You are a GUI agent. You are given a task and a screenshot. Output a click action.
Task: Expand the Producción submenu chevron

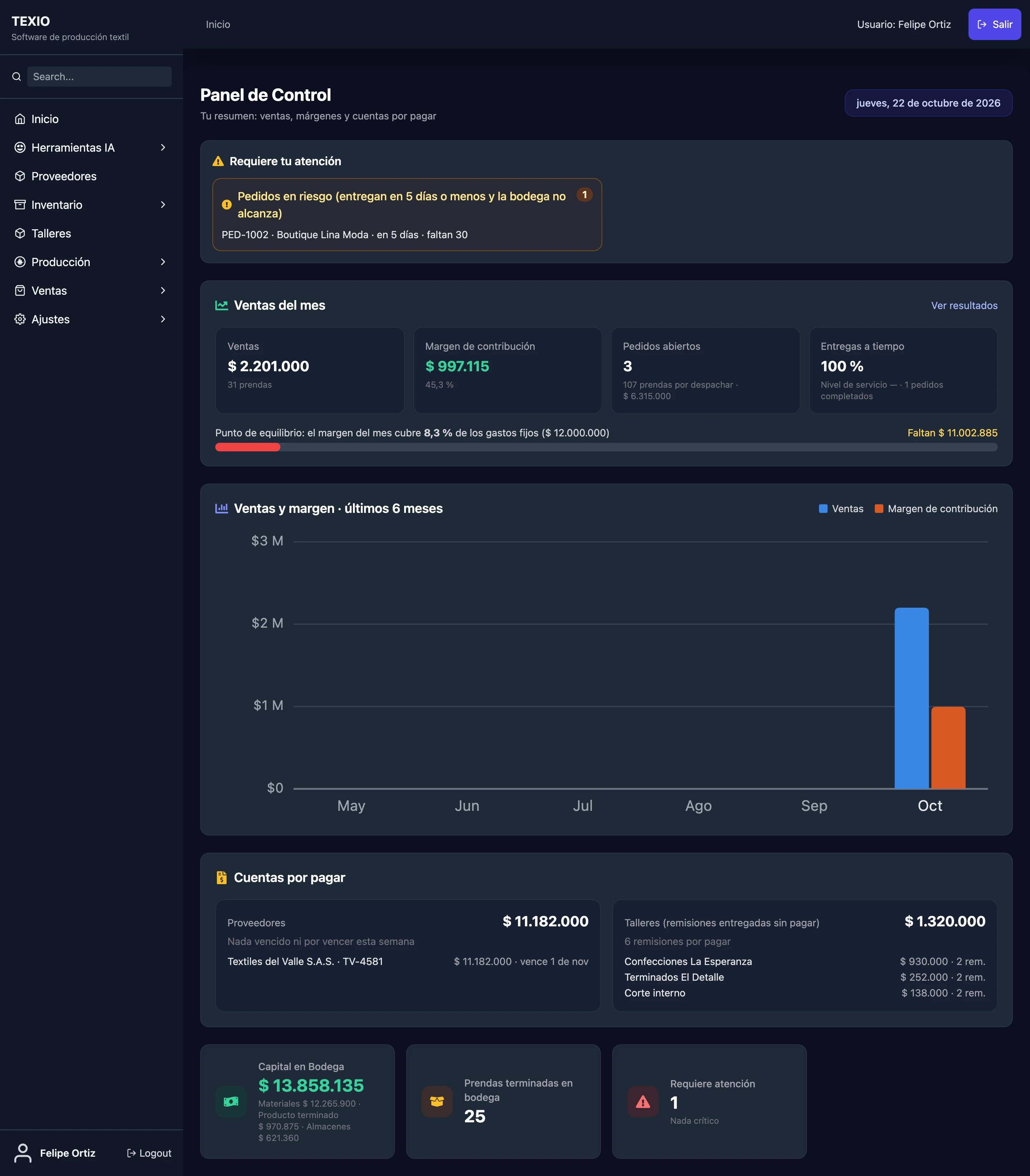tap(163, 262)
